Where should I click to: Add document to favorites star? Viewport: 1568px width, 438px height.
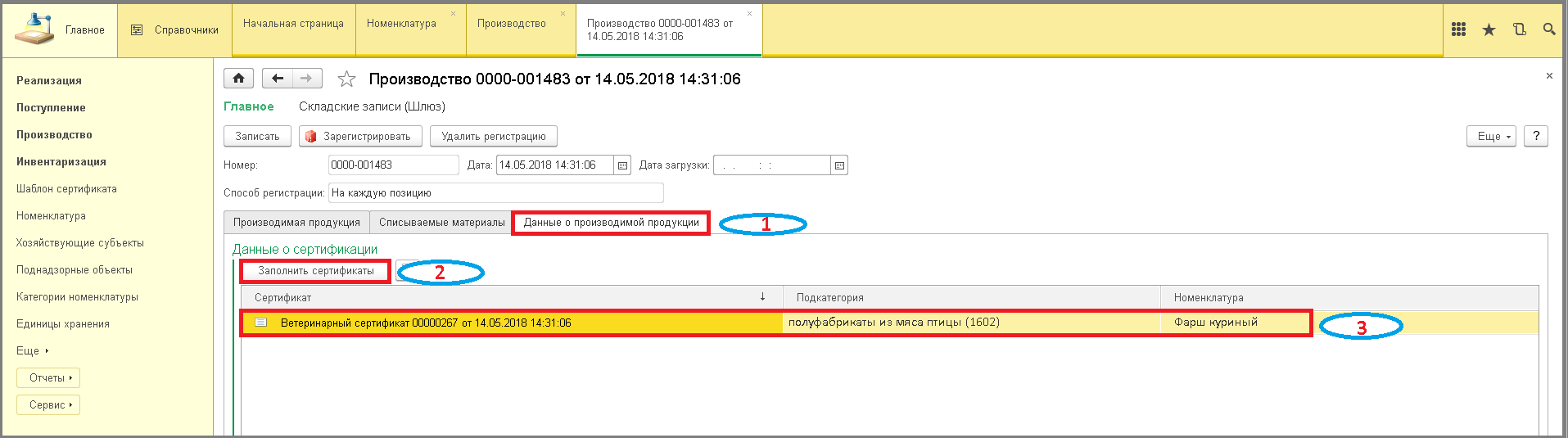pyautogui.click(x=347, y=79)
